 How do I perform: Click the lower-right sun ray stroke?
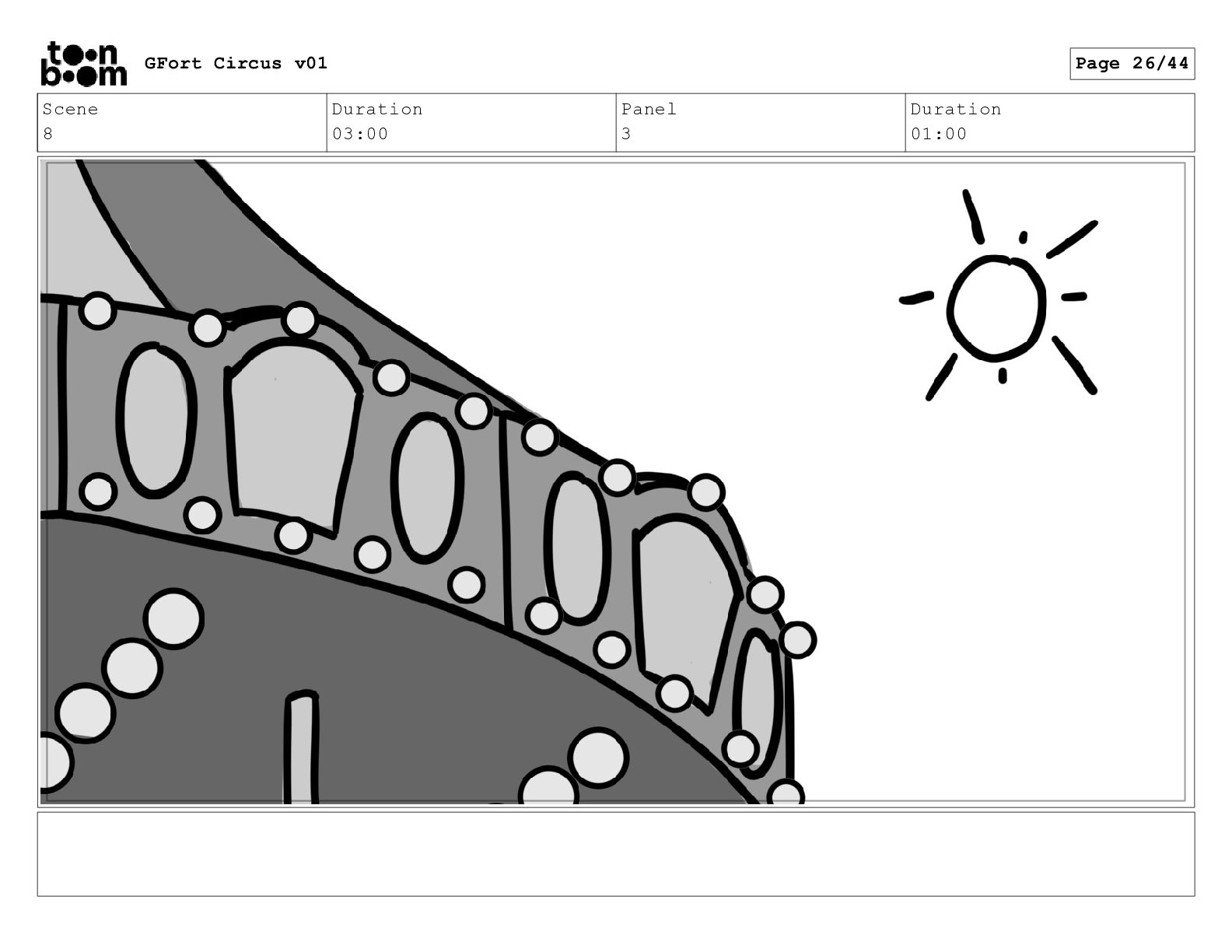coord(1074,365)
